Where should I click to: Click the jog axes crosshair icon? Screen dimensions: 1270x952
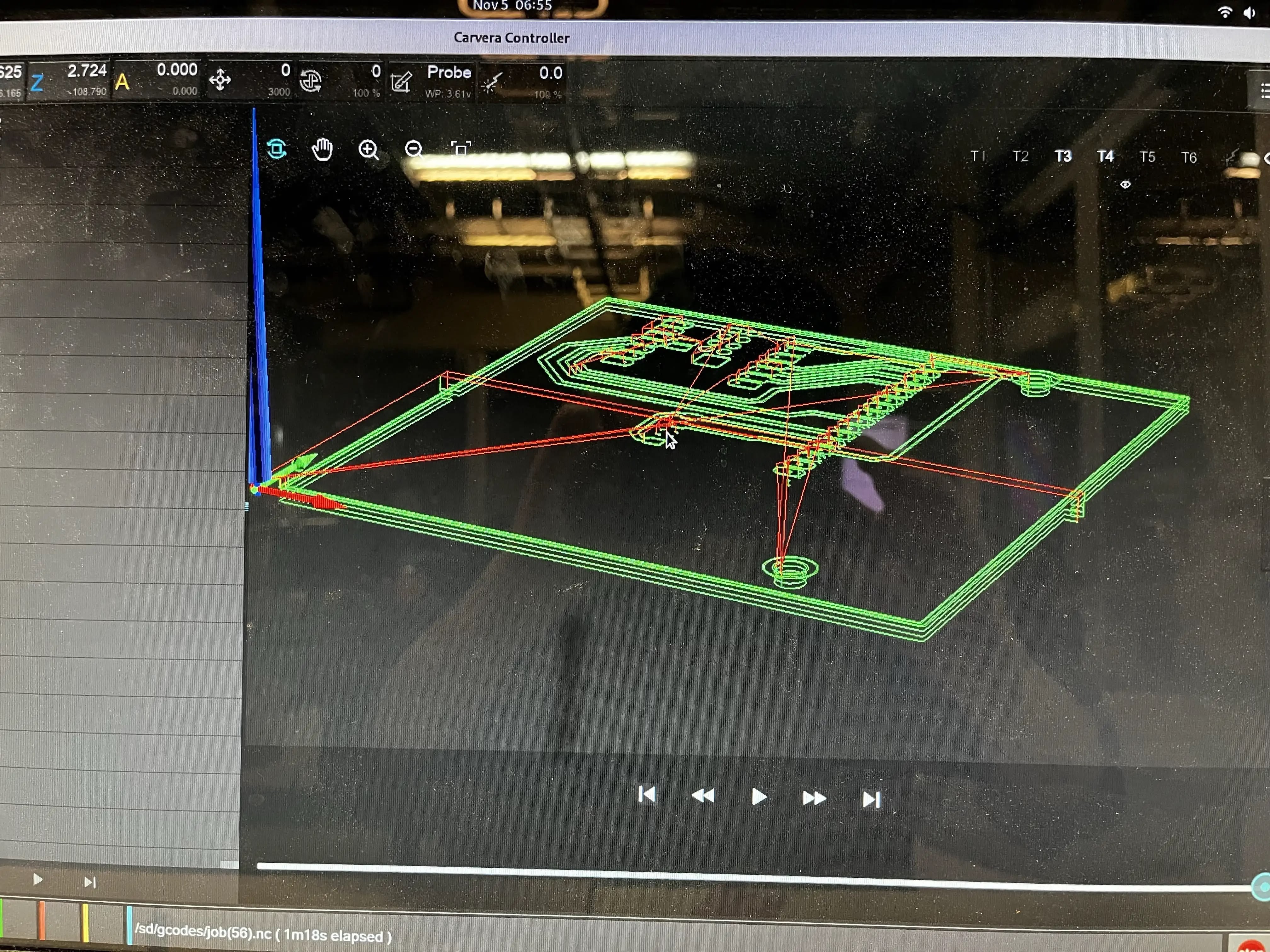[x=221, y=80]
